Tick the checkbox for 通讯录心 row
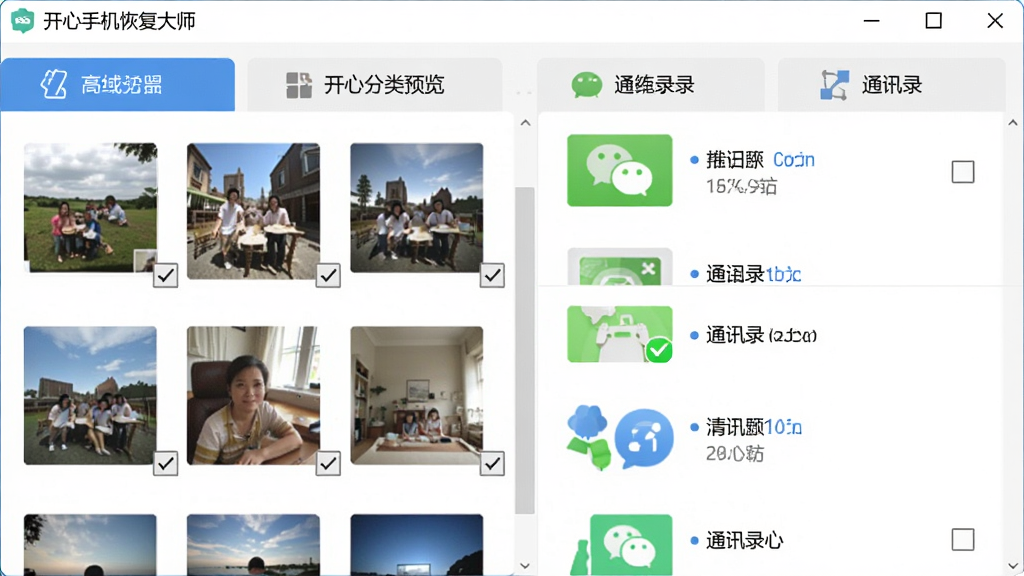The height and width of the screenshot is (576, 1024). pyautogui.click(x=963, y=539)
